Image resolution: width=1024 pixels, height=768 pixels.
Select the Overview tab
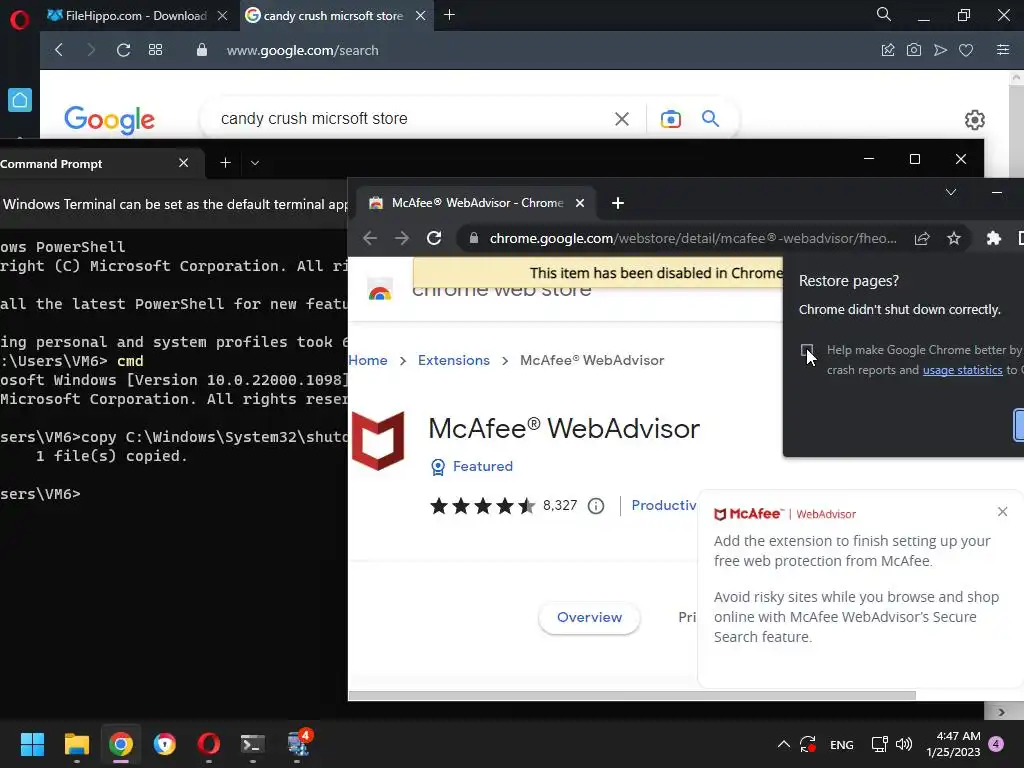[589, 617]
